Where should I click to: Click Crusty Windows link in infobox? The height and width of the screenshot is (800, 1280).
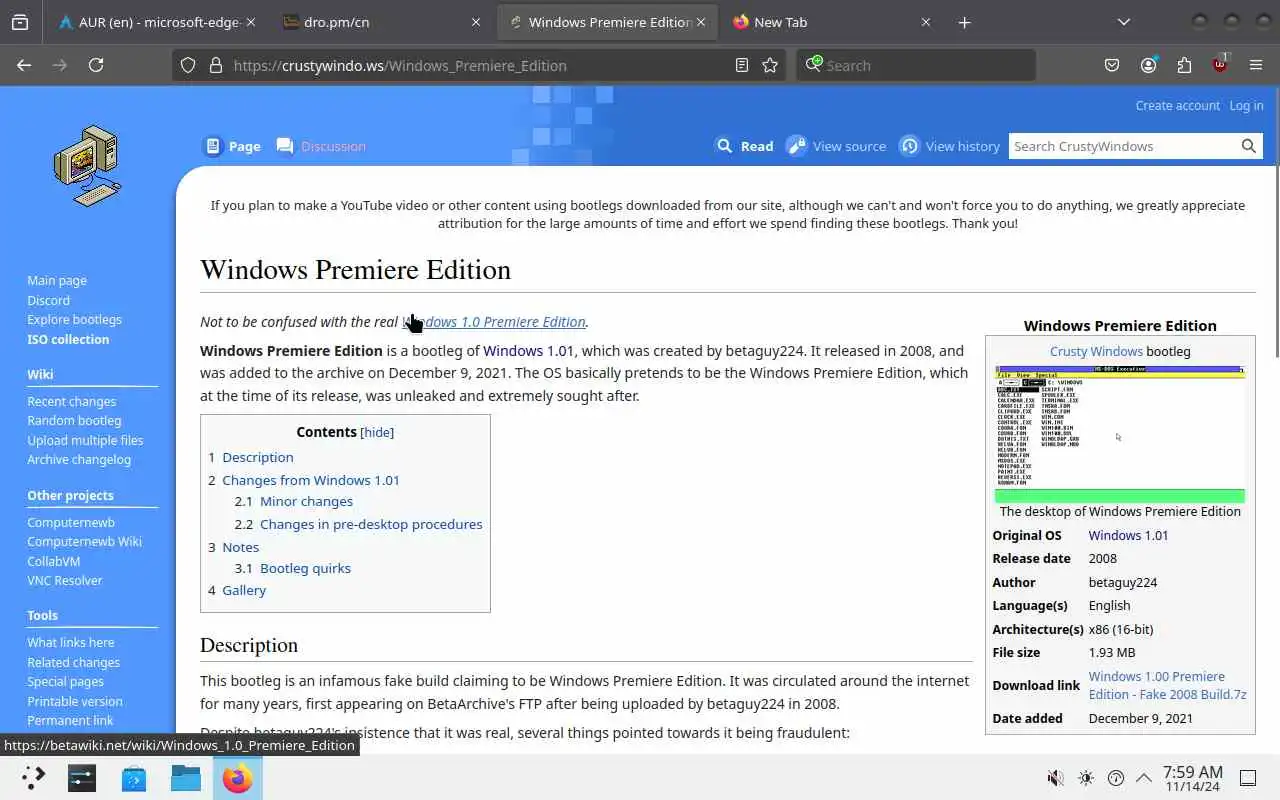coord(1096,351)
